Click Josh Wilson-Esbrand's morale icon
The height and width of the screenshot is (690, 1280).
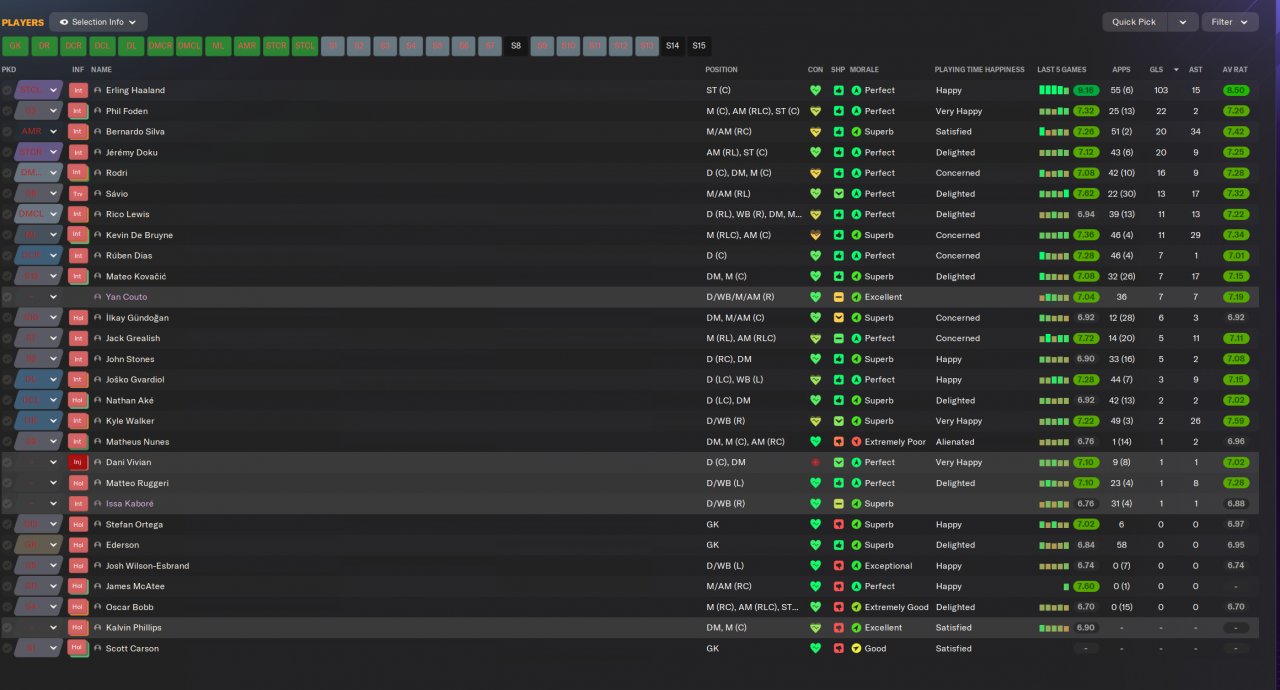(x=856, y=566)
